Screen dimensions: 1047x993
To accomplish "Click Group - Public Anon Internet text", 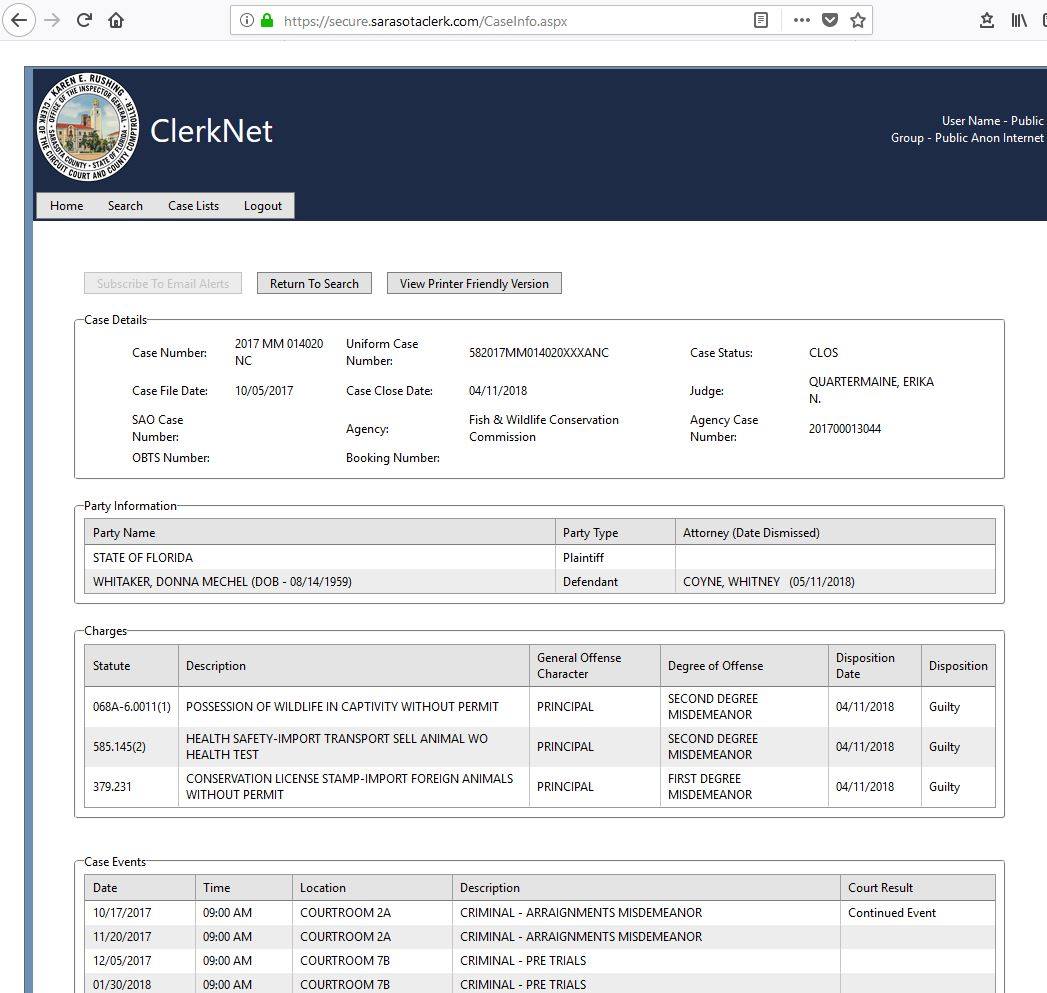I will click(x=967, y=138).
